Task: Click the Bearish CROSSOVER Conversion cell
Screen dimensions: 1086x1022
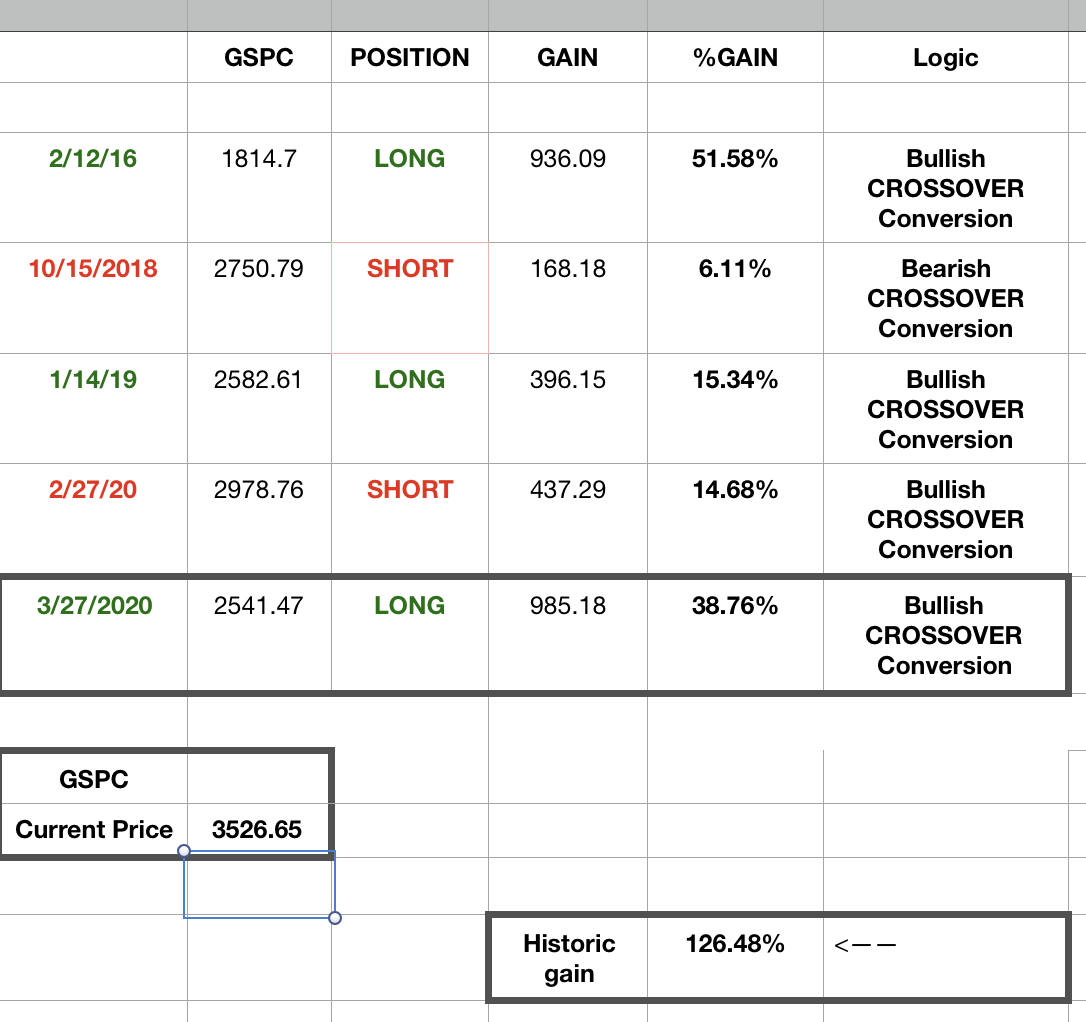Action: [945, 298]
